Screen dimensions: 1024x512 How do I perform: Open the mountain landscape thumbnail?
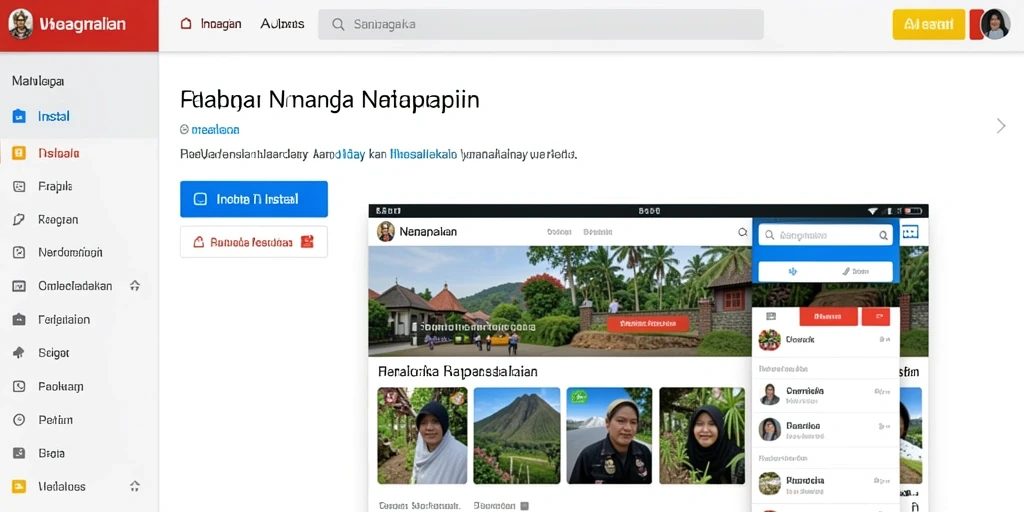[517, 436]
